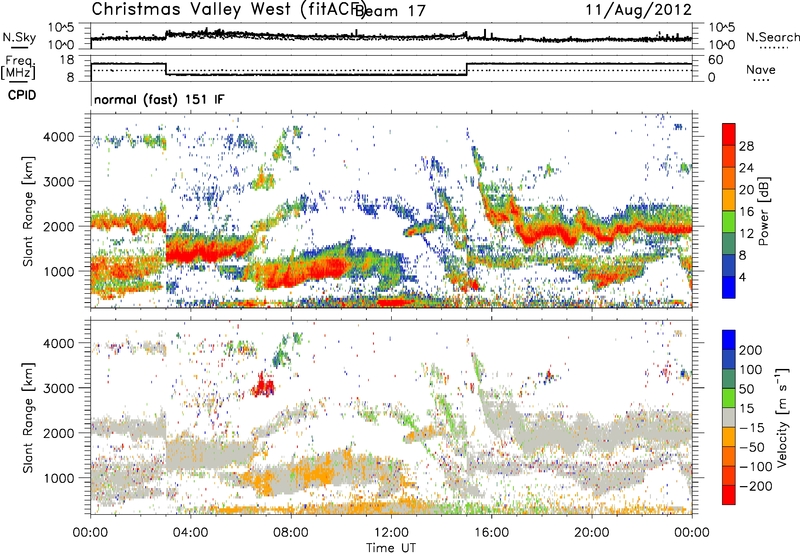800x554 pixels.
Task: Click the '28' power colorbar label
Action: pyautogui.click(x=746, y=146)
